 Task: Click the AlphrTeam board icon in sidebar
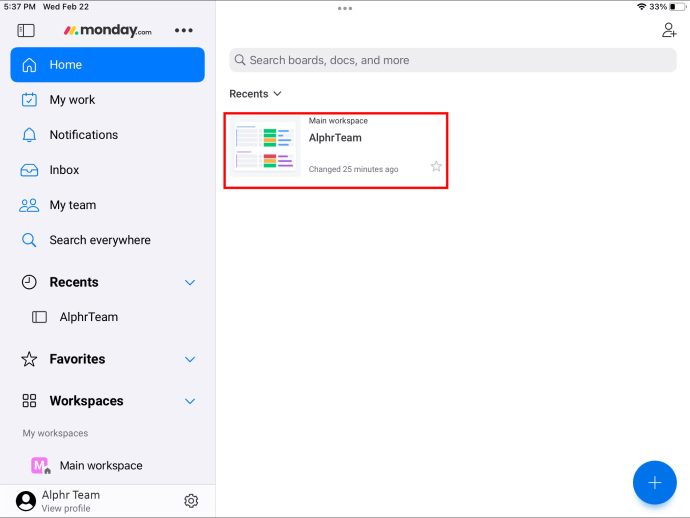pos(39,317)
